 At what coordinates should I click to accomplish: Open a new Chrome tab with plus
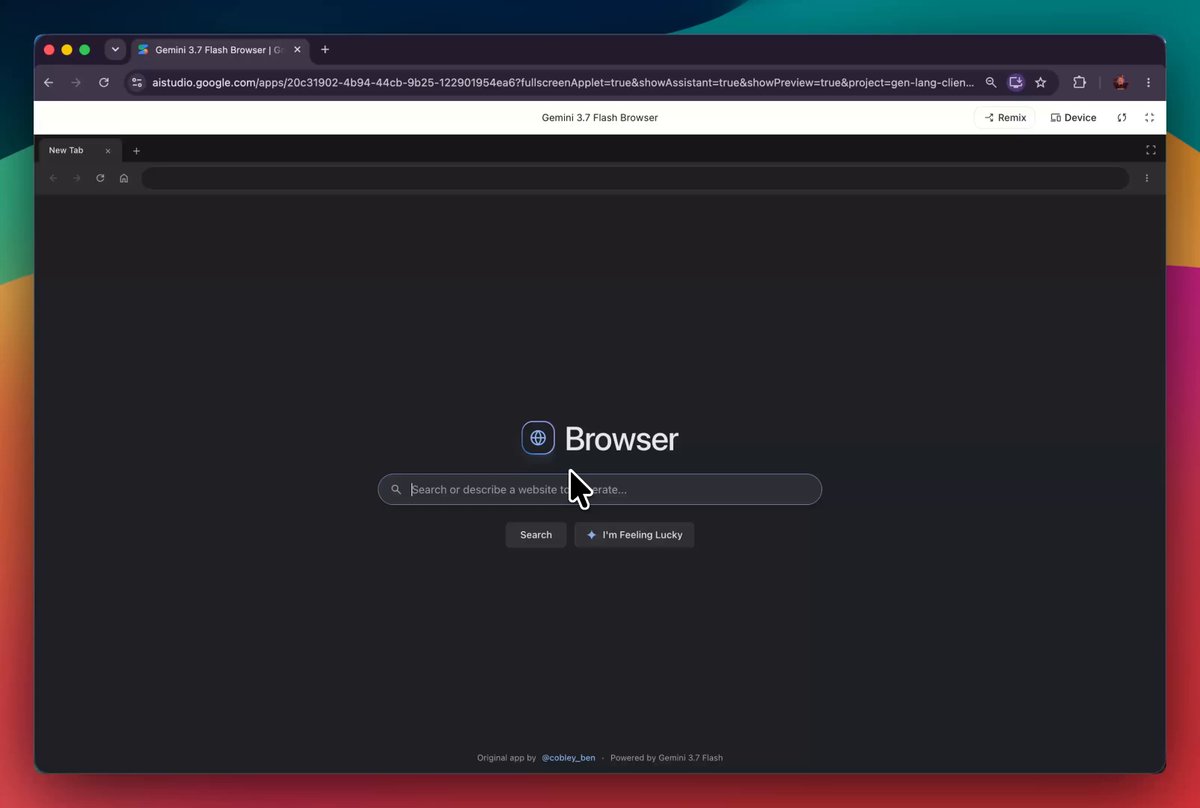pos(325,50)
